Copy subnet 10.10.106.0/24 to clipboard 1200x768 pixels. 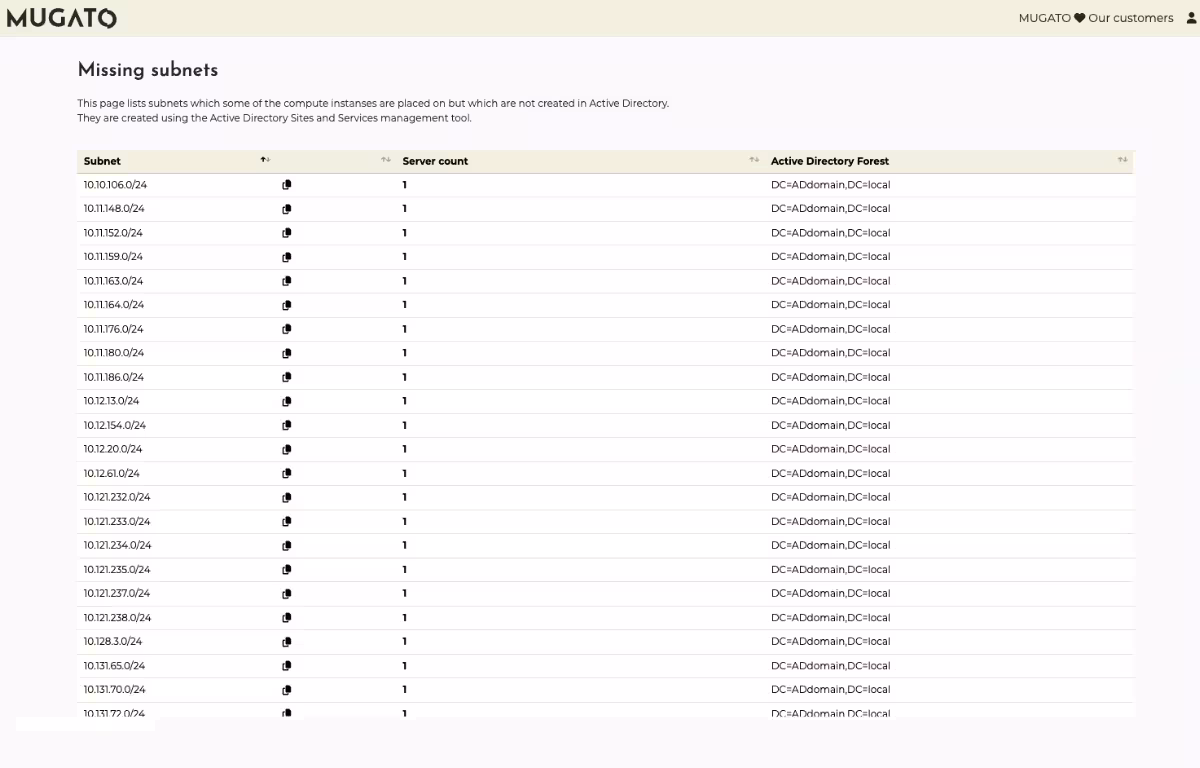(x=287, y=185)
